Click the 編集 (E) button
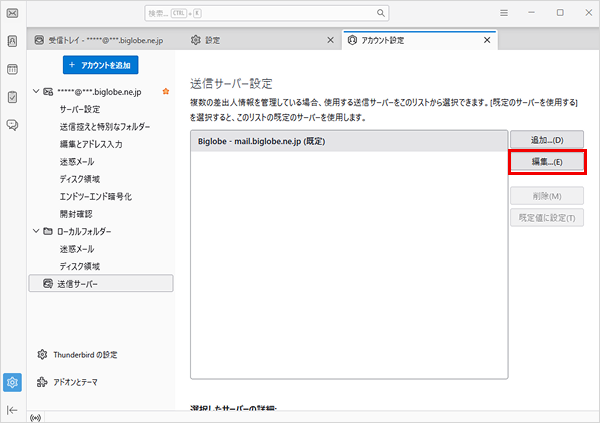The image size is (600, 423). (547, 162)
